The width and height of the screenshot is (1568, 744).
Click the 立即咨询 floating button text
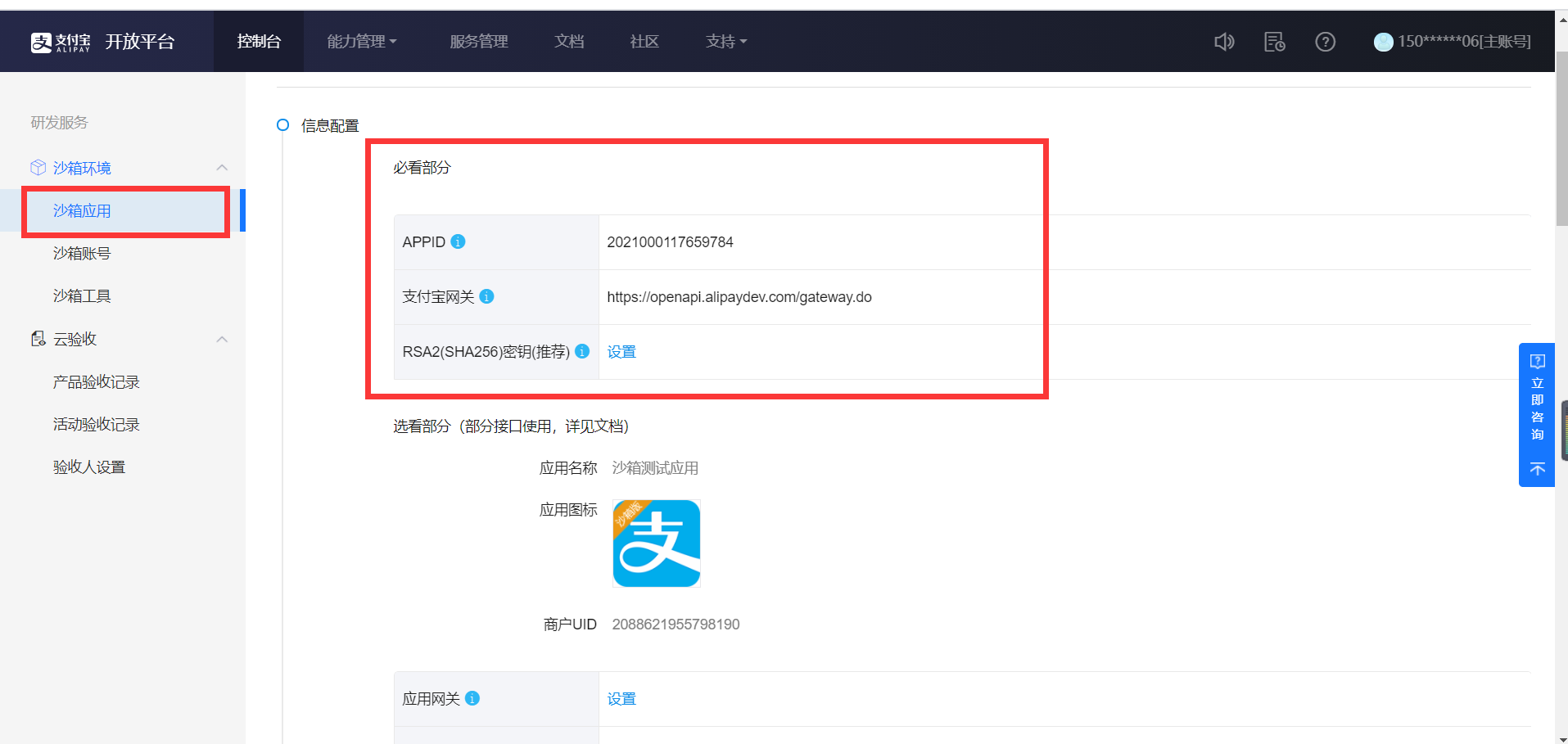[1537, 408]
